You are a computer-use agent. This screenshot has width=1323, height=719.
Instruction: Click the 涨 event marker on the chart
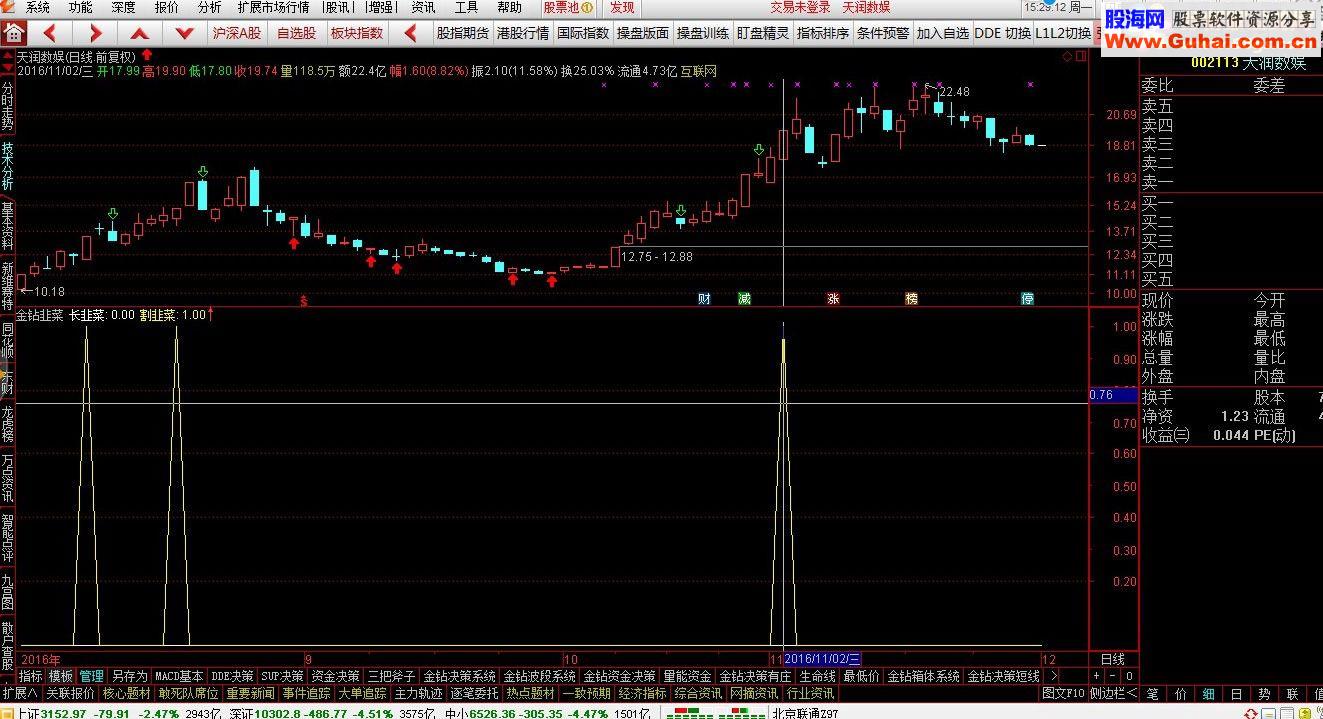pos(833,298)
